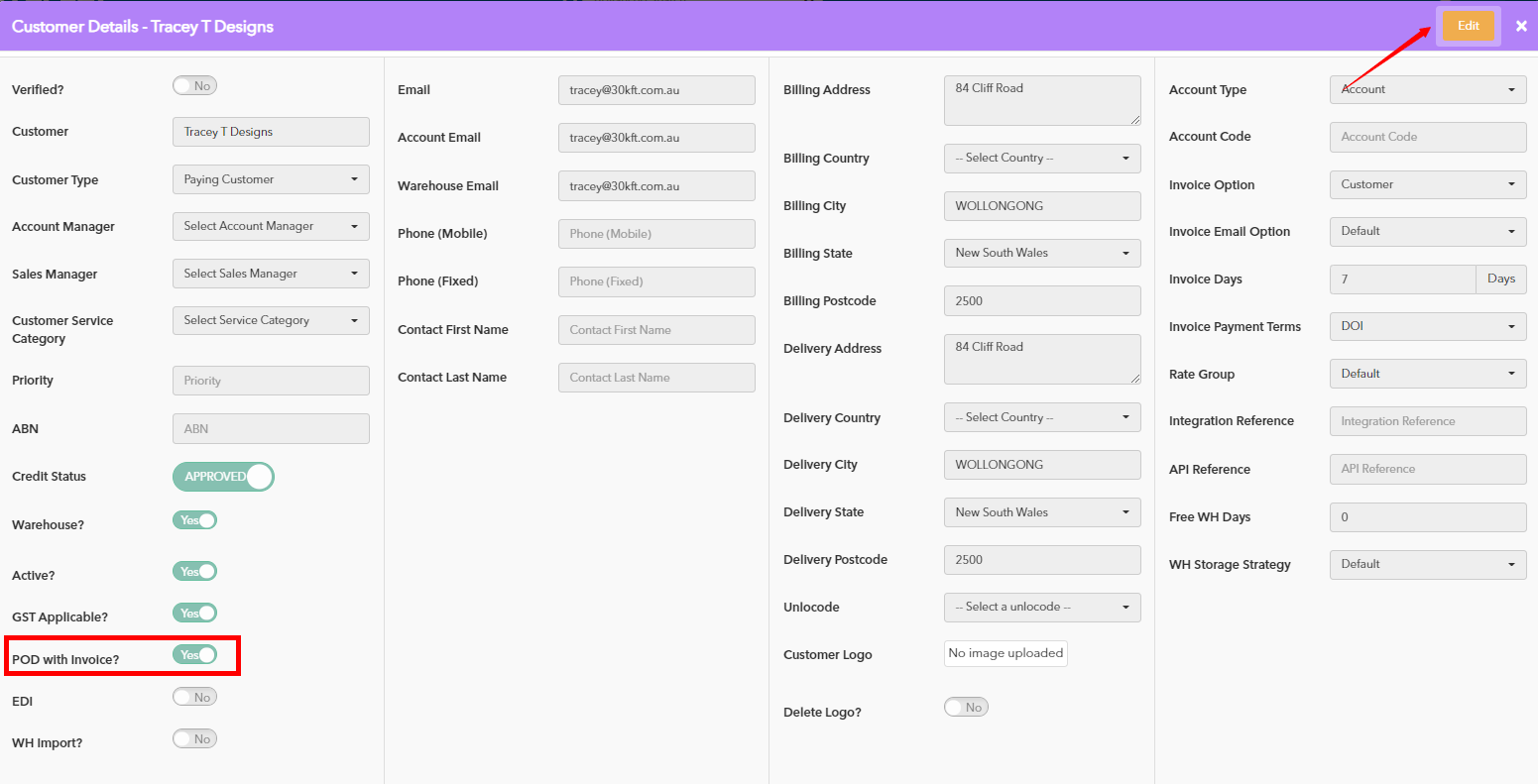Image resolution: width=1538 pixels, height=784 pixels.
Task: Click the API Reference field
Action: click(1428, 469)
